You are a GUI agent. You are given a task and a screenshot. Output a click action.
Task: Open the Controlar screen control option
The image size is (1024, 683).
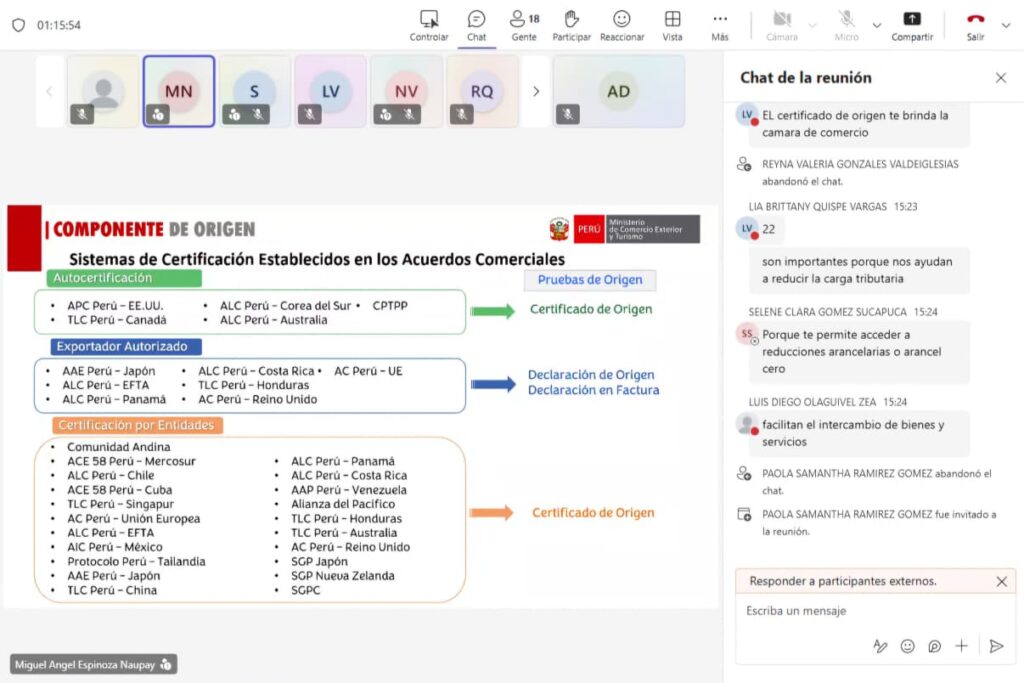click(x=429, y=25)
